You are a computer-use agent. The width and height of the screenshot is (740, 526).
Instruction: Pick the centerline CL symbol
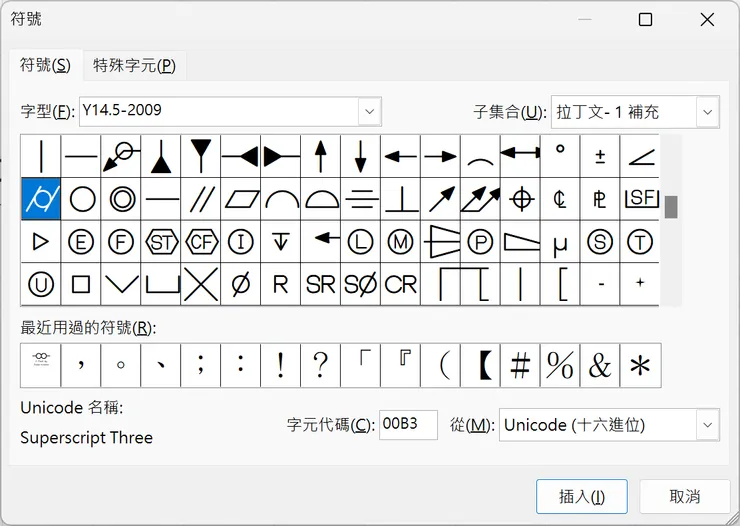[560, 199]
